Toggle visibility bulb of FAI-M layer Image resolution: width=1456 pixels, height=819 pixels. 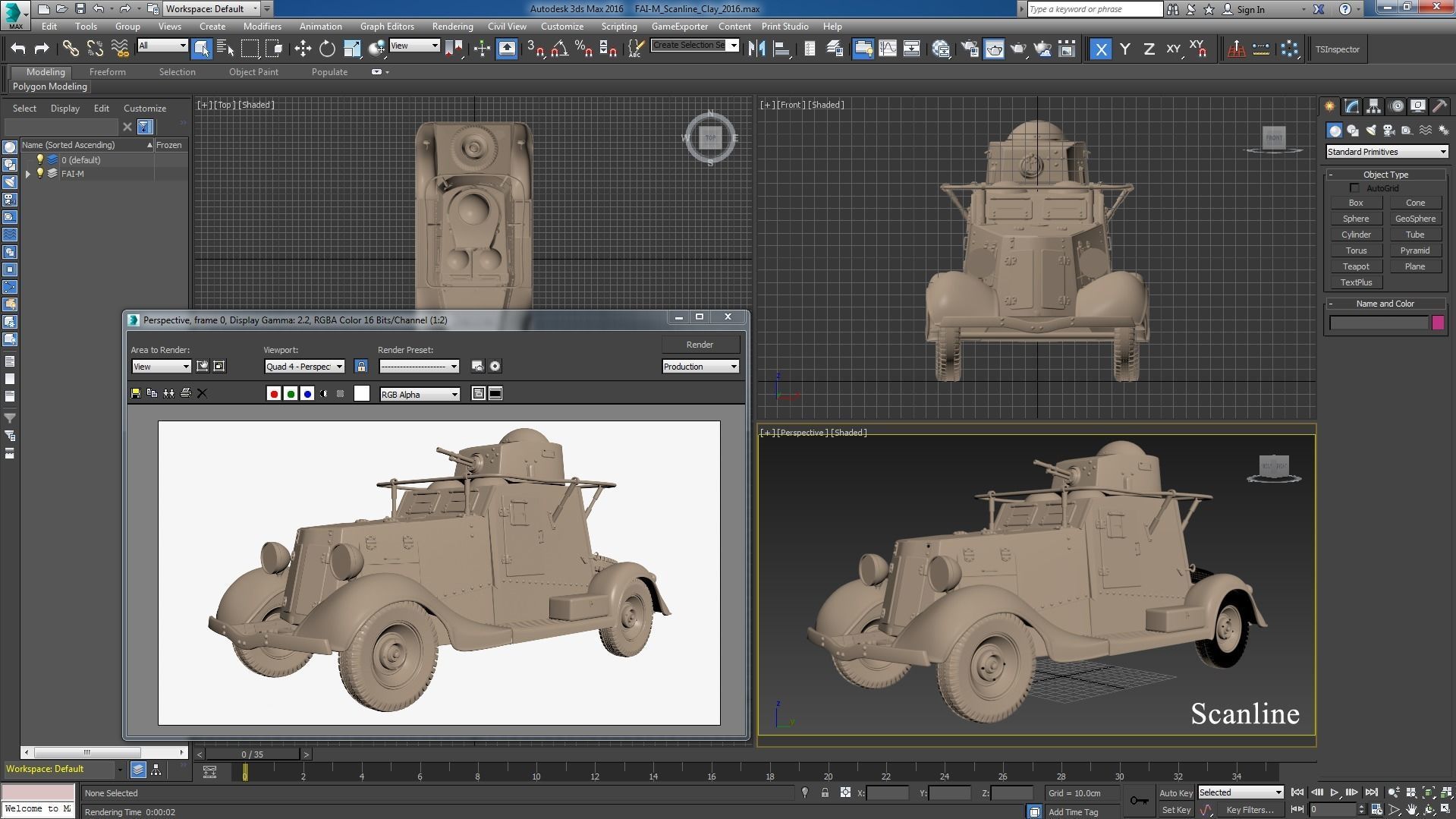(x=40, y=174)
